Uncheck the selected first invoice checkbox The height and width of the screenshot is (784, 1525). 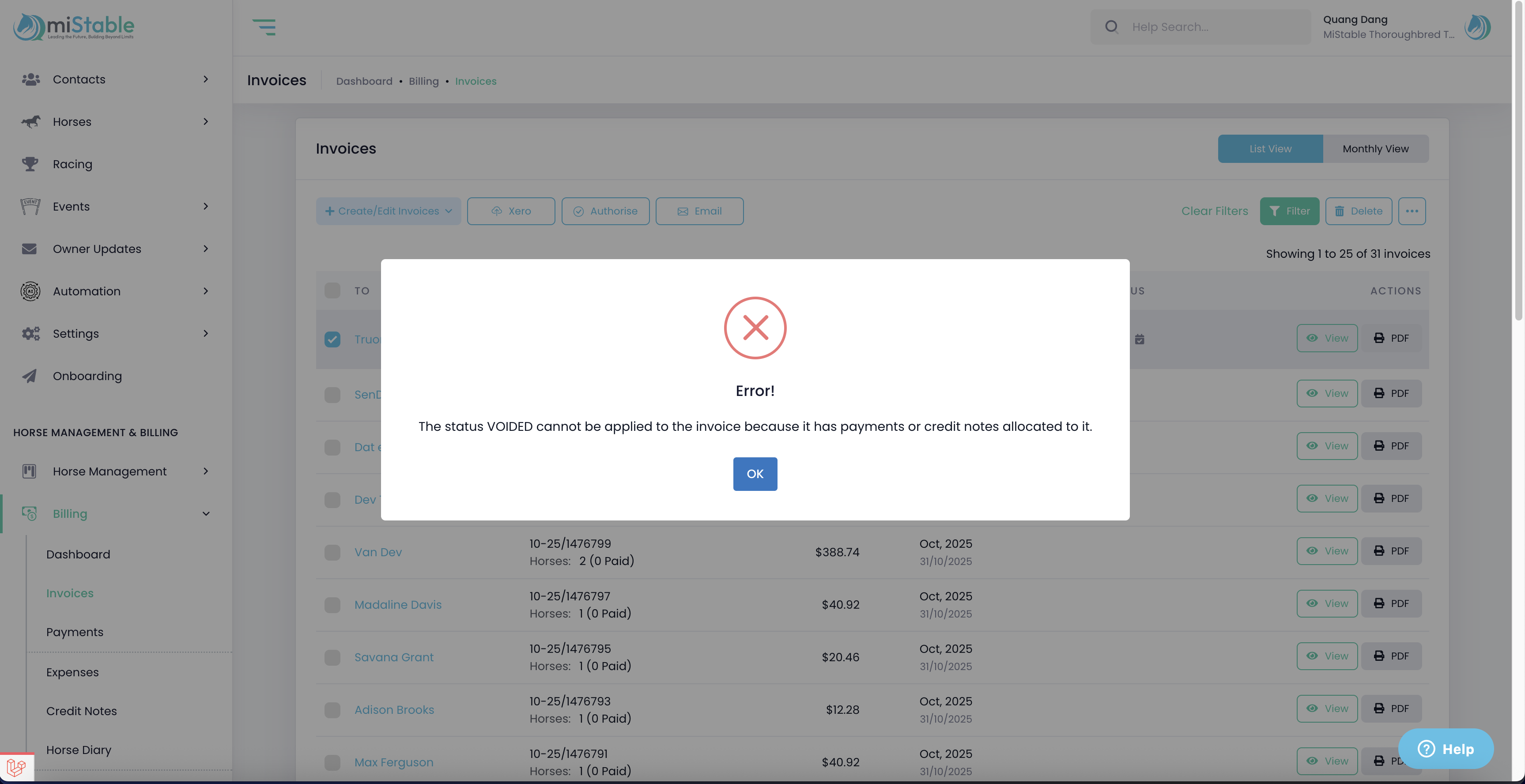pos(332,339)
